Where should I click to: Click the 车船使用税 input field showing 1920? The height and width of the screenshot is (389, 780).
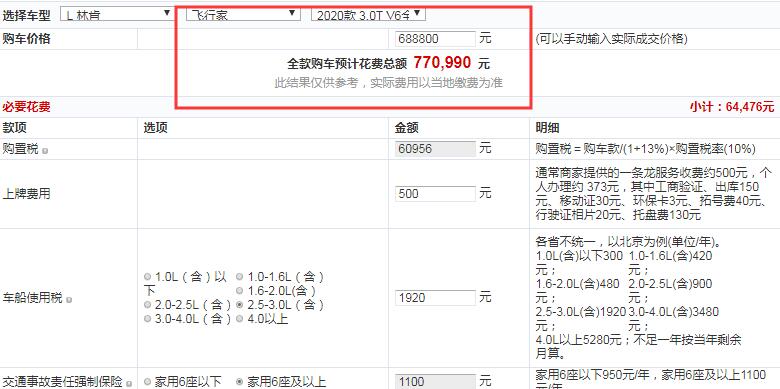pos(435,298)
